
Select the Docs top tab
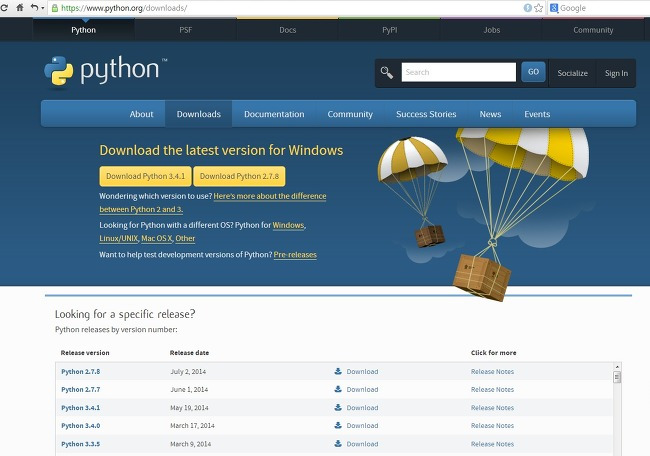click(x=287, y=30)
